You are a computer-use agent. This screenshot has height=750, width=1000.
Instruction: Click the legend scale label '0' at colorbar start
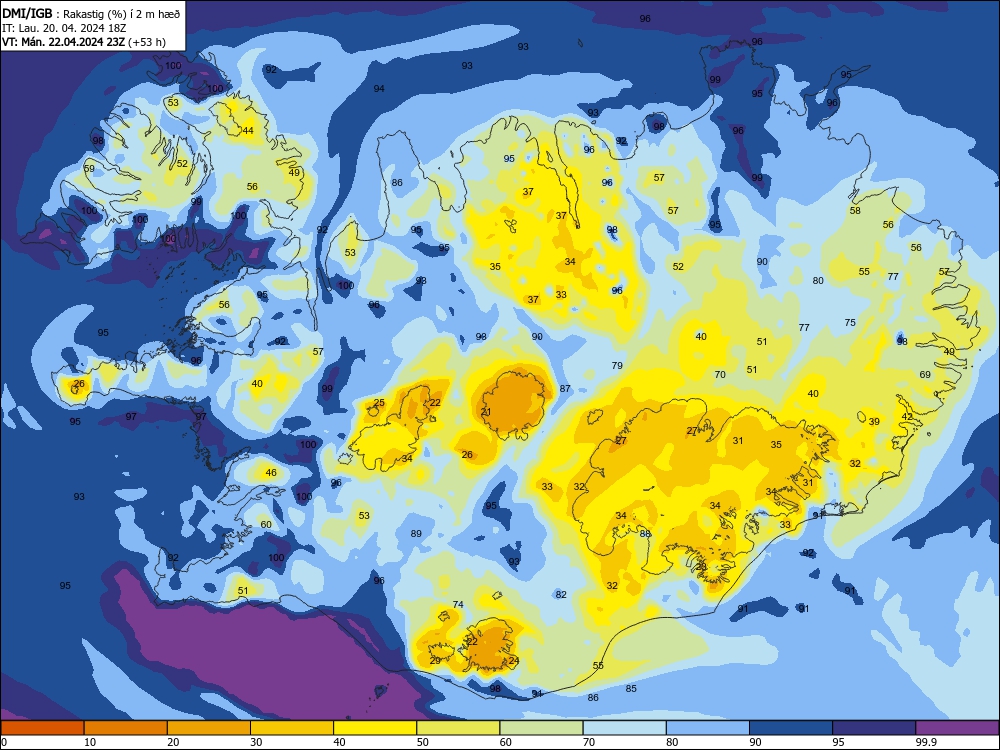point(4,742)
